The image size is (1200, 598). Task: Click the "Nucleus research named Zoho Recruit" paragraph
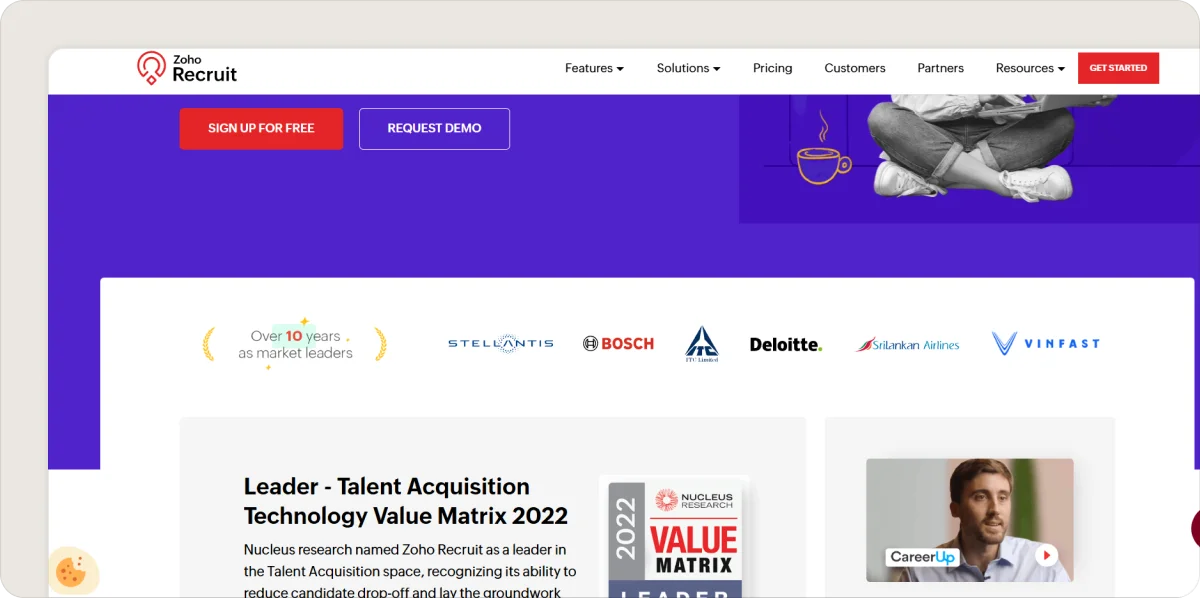pyautogui.click(x=410, y=570)
